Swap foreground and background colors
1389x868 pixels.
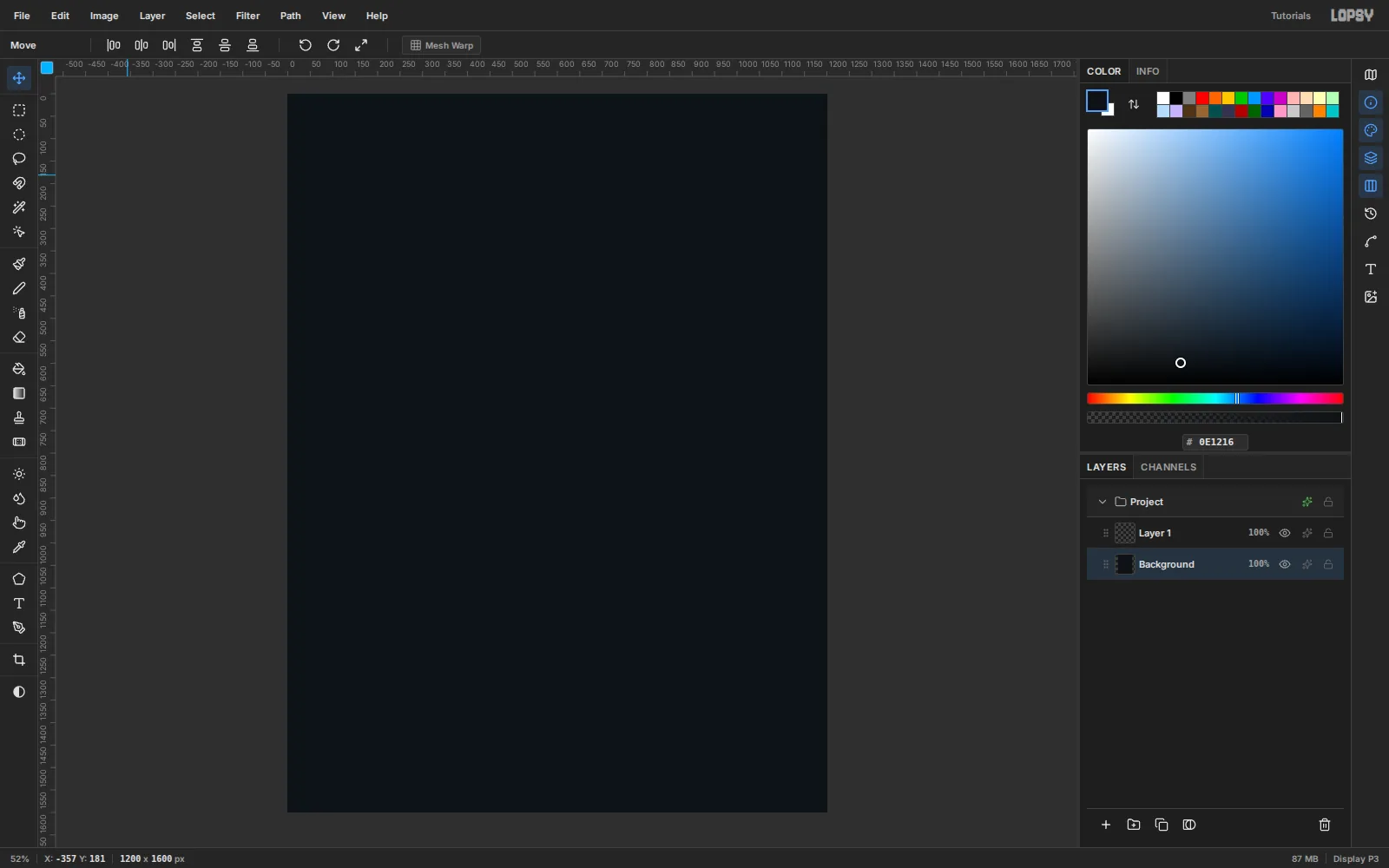coord(1134,104)
